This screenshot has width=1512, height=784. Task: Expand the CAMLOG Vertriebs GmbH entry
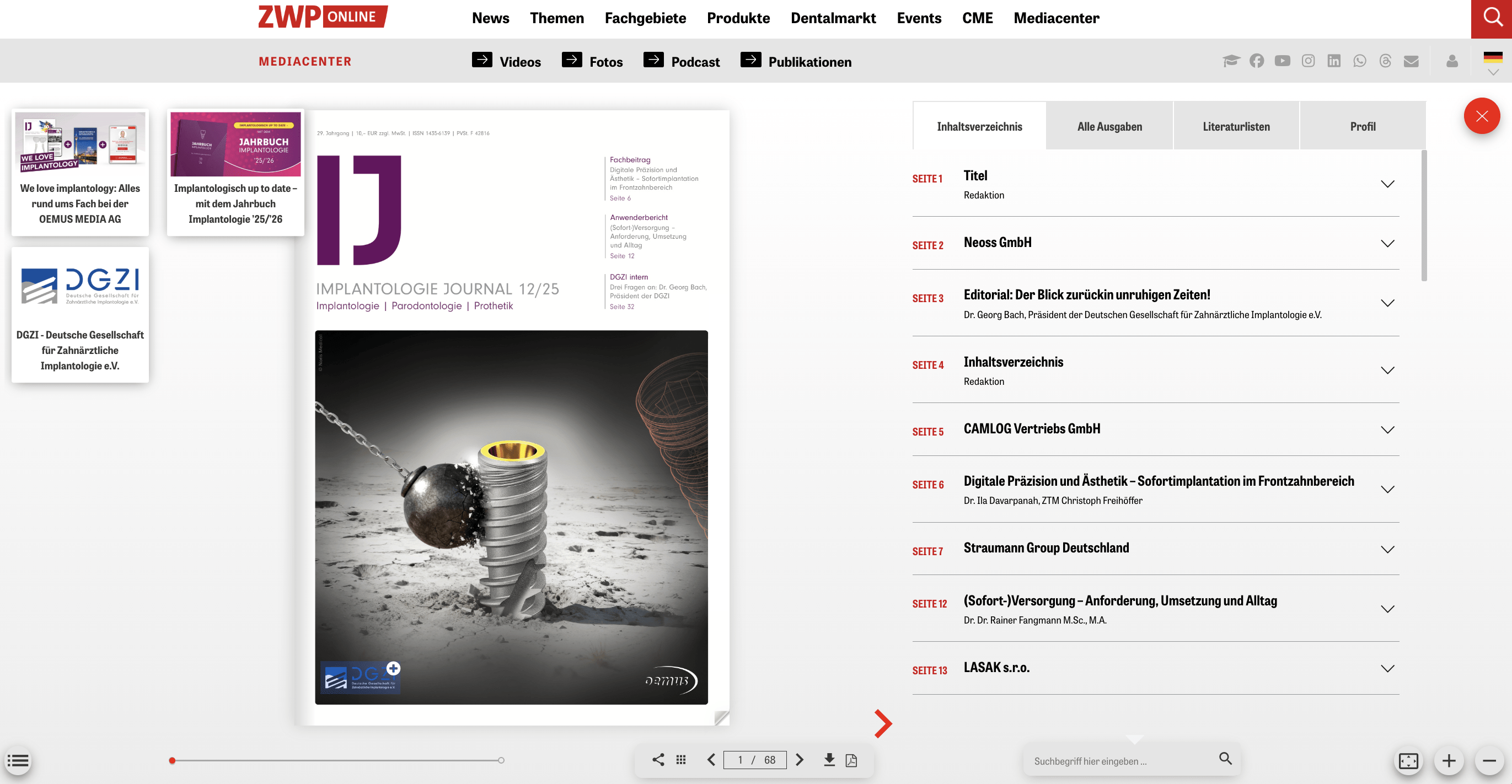click(1387, 429)
